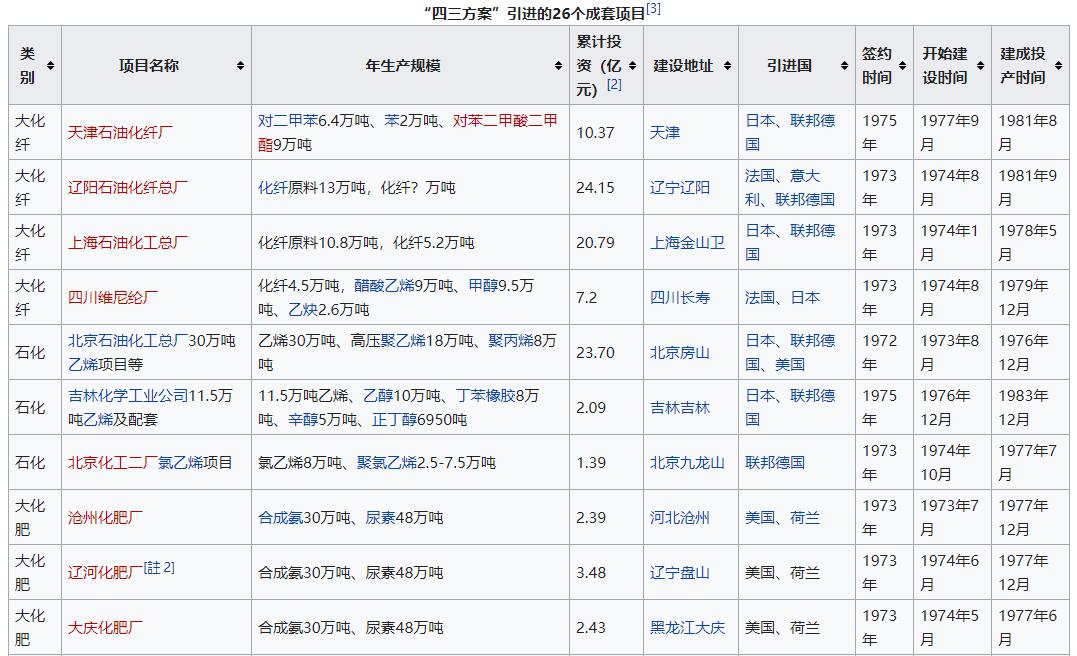Image resolution: width=1077 pixels, height=656 pixels.
Task: Open 吉林化学工业公司 link
Action: tap(128, 396)
